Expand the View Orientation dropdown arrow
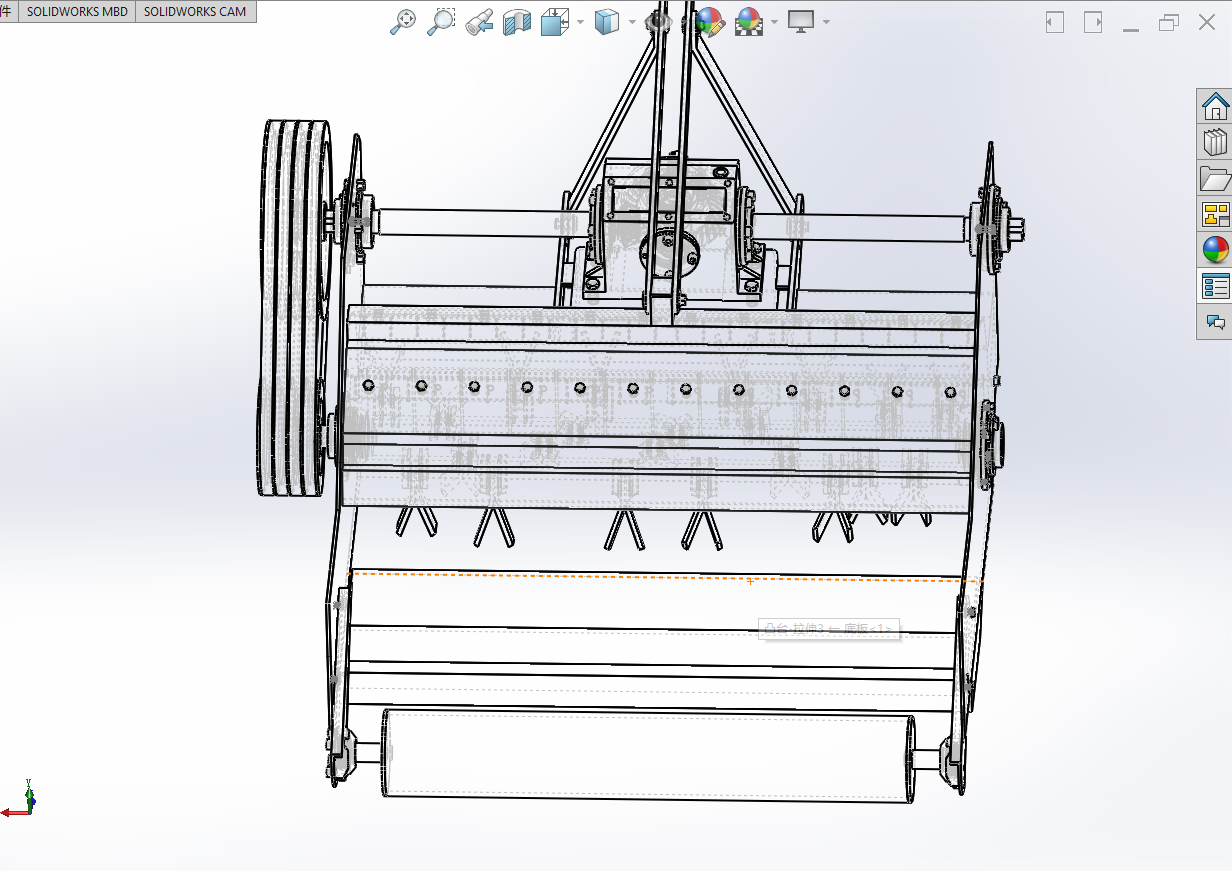Image resolution: width=1232 pixels, height=871 pixels. pyautogui.click(x=580, y=22)
